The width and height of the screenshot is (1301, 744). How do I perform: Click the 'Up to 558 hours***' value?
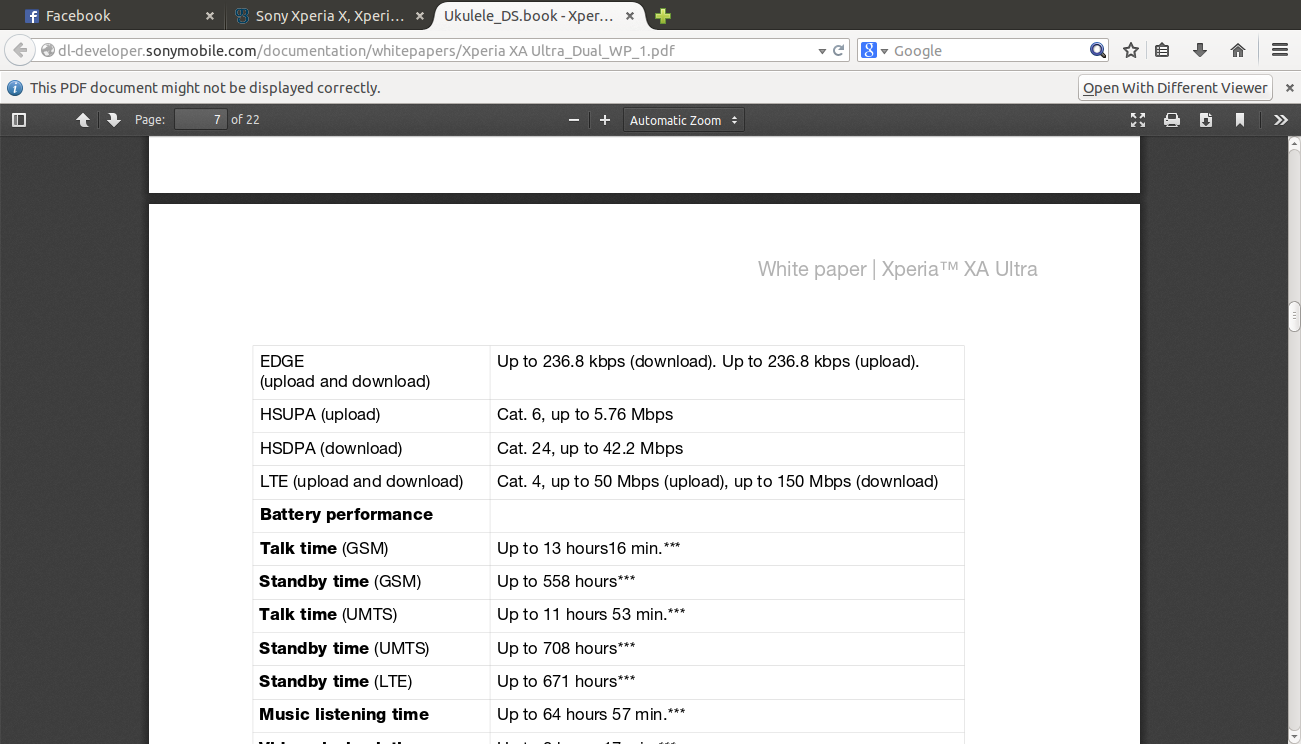coord(566,581)
